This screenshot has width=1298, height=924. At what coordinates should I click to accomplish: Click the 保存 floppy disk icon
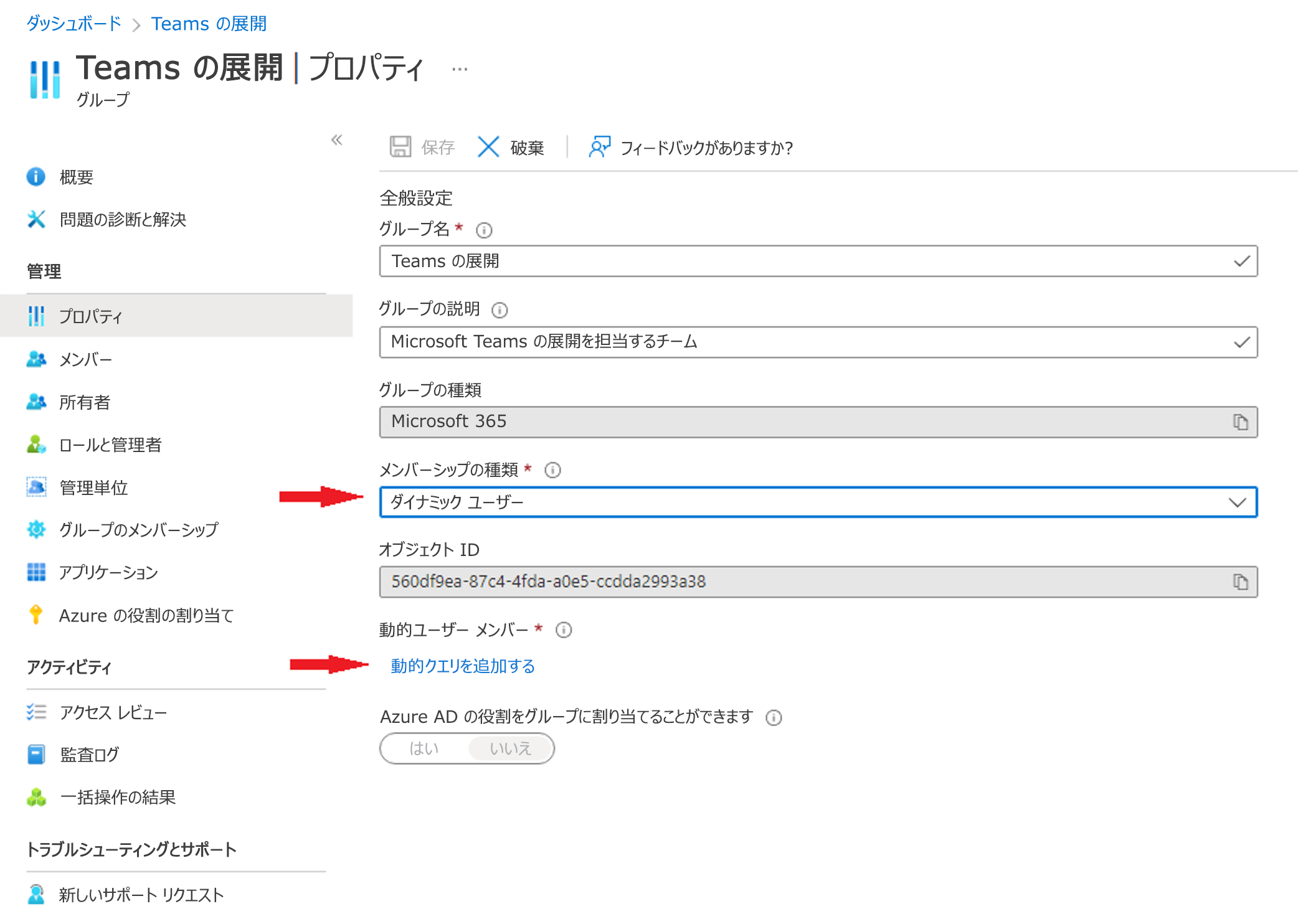pyautogui.click(x=400, y=147)
